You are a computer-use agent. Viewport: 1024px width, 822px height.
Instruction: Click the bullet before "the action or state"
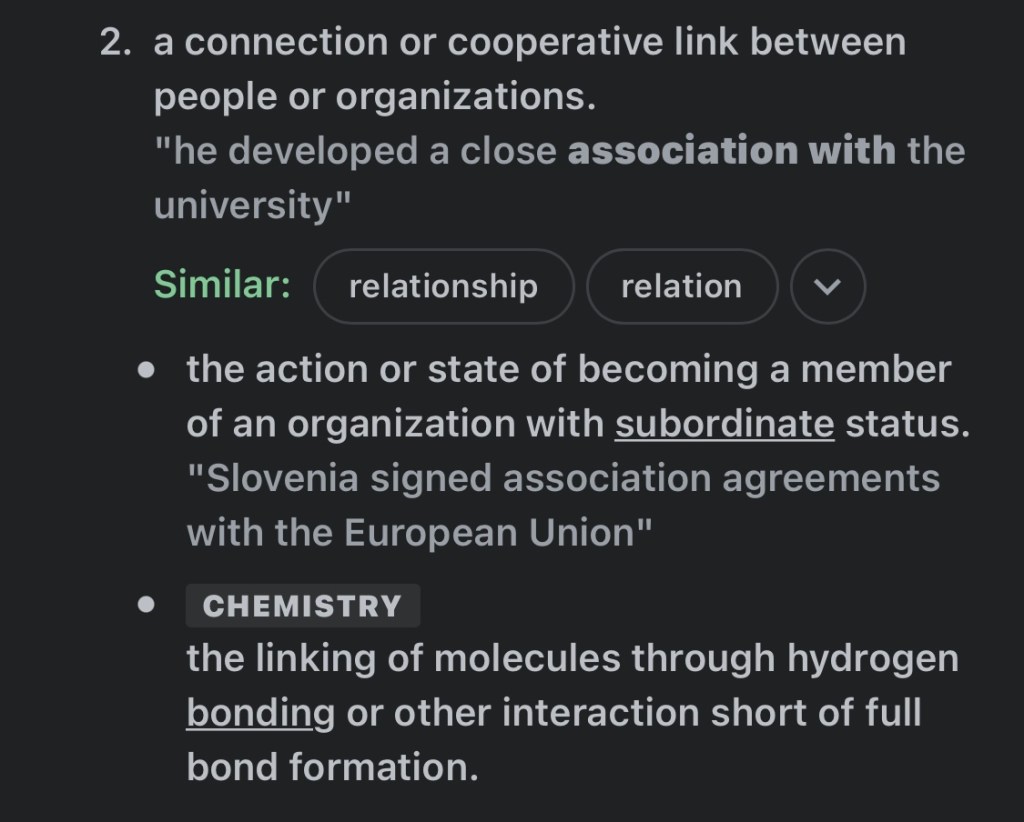click(147, 370)
